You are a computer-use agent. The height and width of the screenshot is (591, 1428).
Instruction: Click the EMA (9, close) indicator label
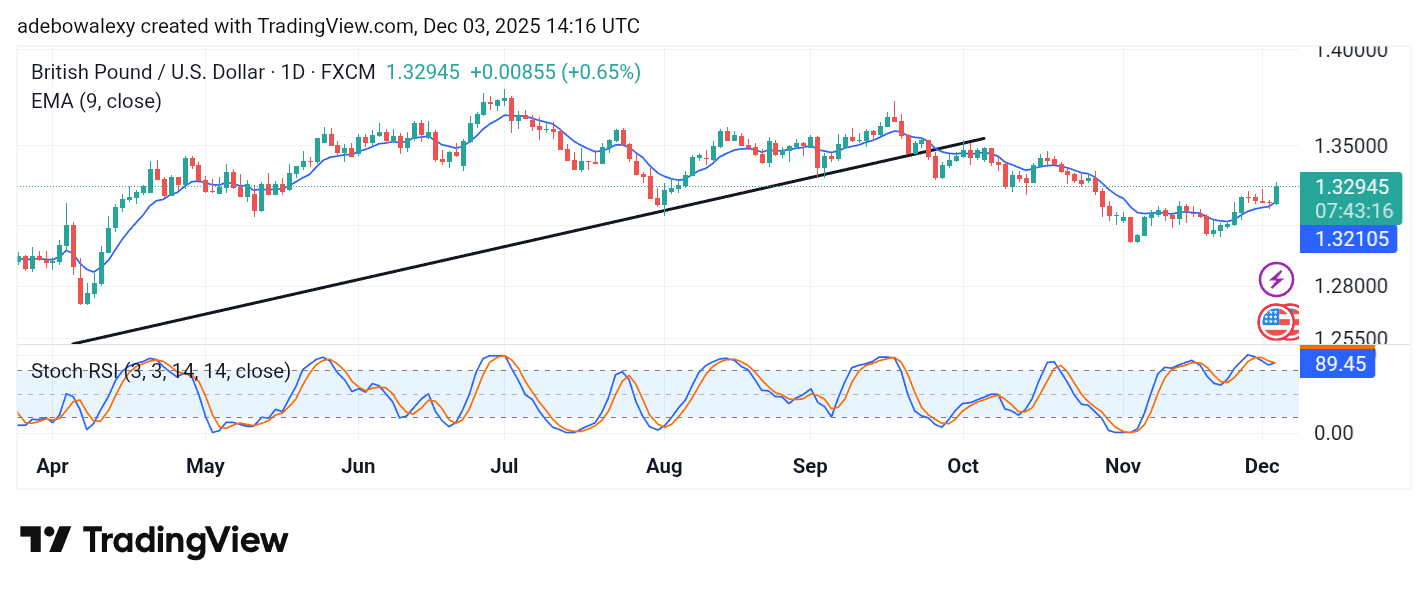(96, 101)
